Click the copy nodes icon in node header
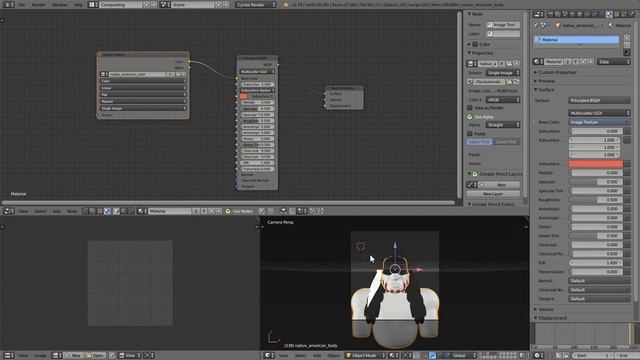This screenshot has height=360, width=640. click(313, 211)
